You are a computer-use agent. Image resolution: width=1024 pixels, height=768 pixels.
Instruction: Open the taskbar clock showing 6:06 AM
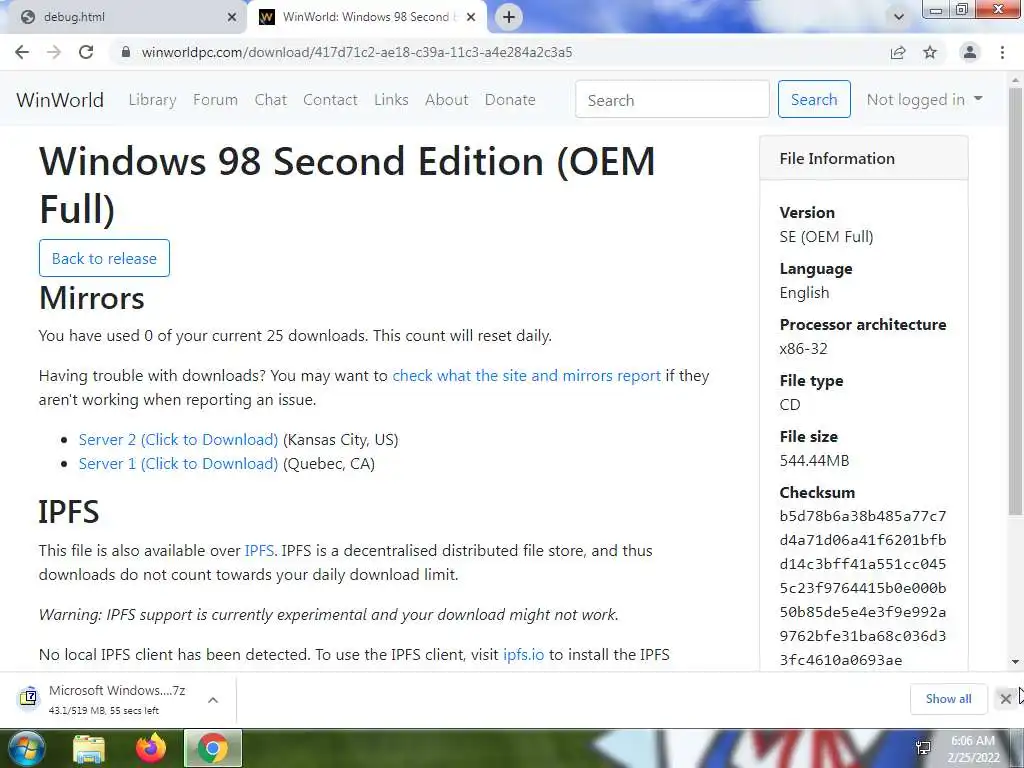coord(972,749)
